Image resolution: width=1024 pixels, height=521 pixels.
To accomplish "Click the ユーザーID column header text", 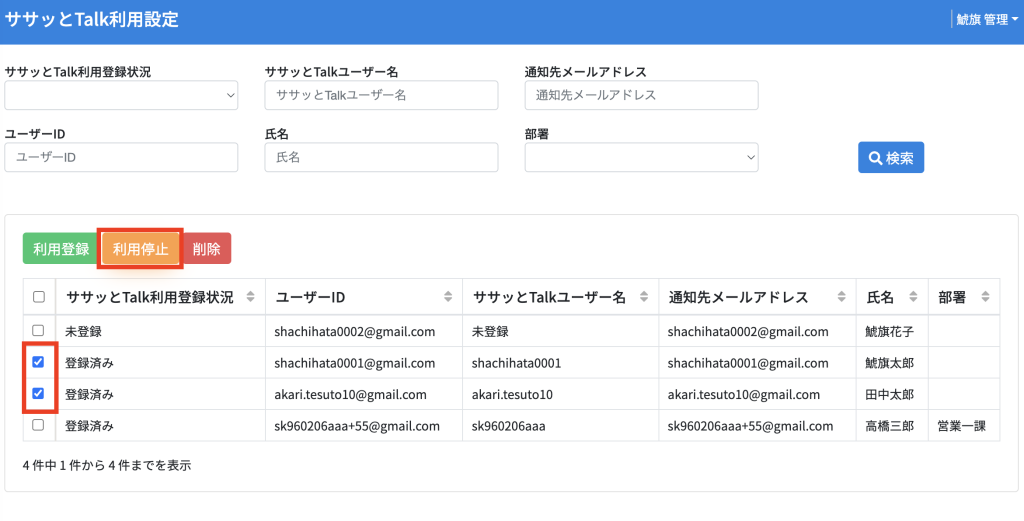I will click(310, 298).
